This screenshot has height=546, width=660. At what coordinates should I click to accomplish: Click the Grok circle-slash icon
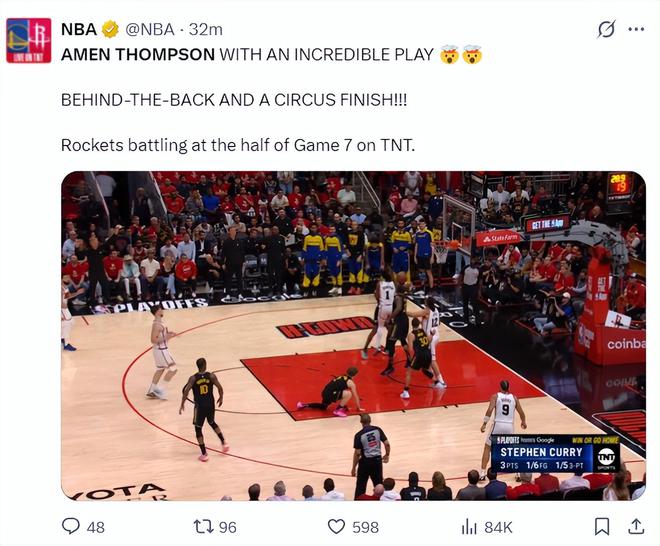pyautogui.click(x=607, y=29)
